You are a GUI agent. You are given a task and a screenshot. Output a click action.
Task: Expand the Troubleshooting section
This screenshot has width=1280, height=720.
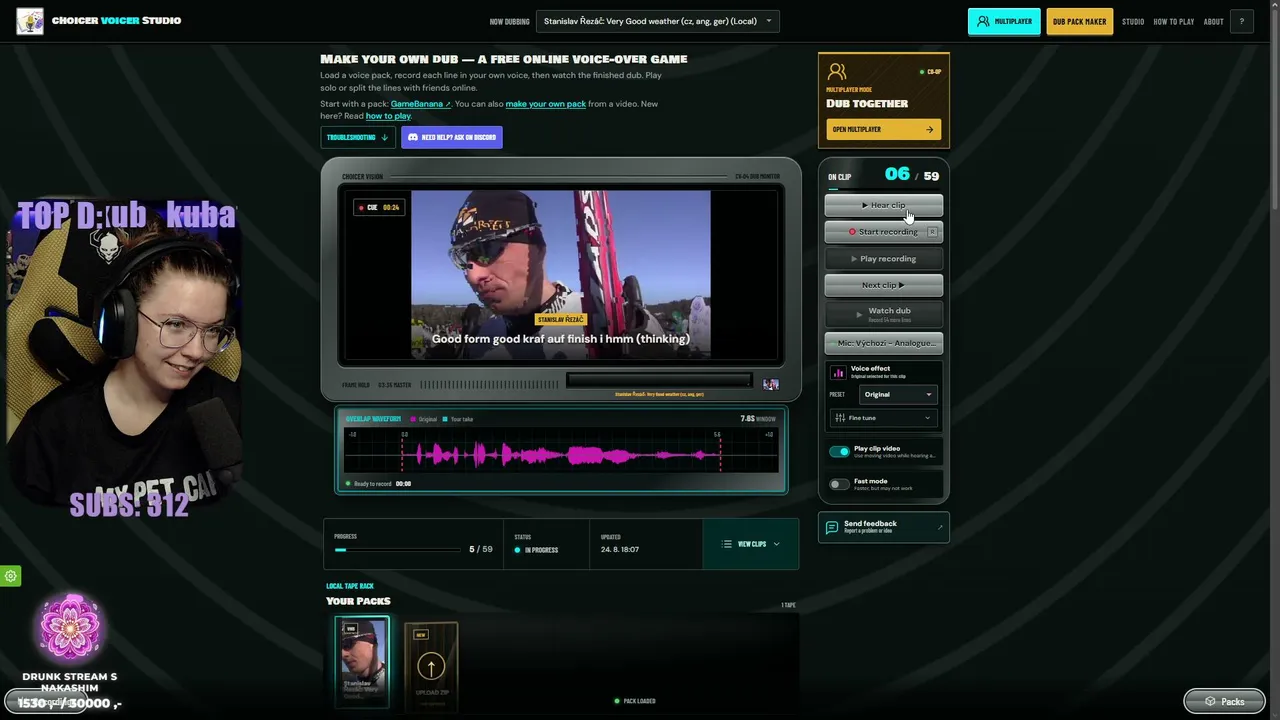(357, 137)
